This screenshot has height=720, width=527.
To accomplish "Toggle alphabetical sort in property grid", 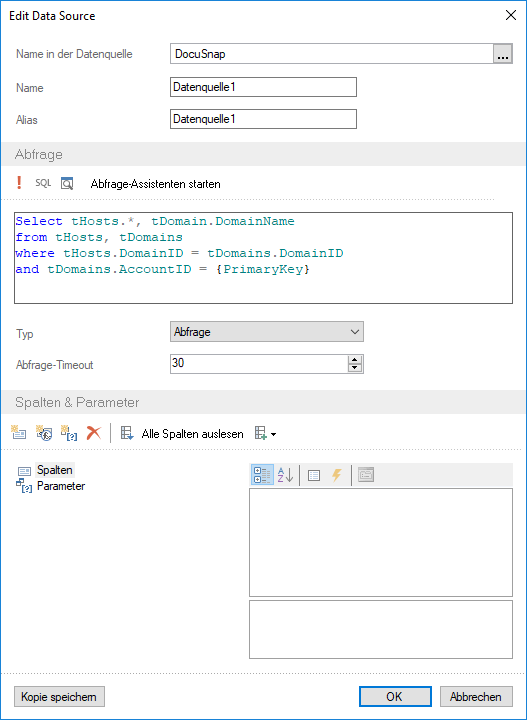I will (x=285, y=475).
